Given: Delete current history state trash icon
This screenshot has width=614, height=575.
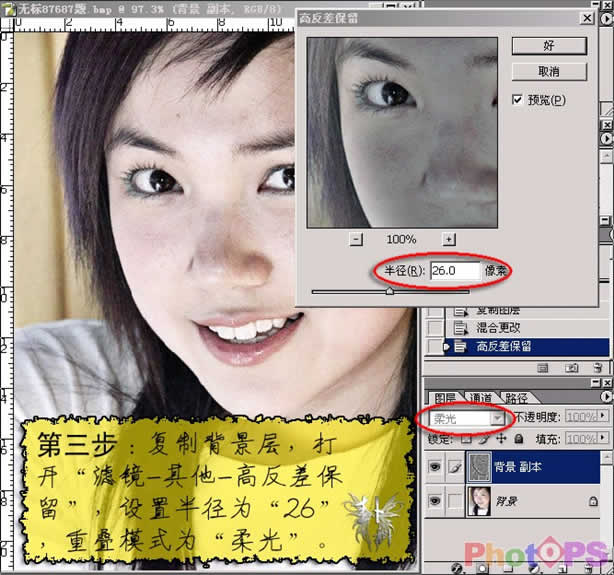Looking at the screenshot, I should click(598, 368).
